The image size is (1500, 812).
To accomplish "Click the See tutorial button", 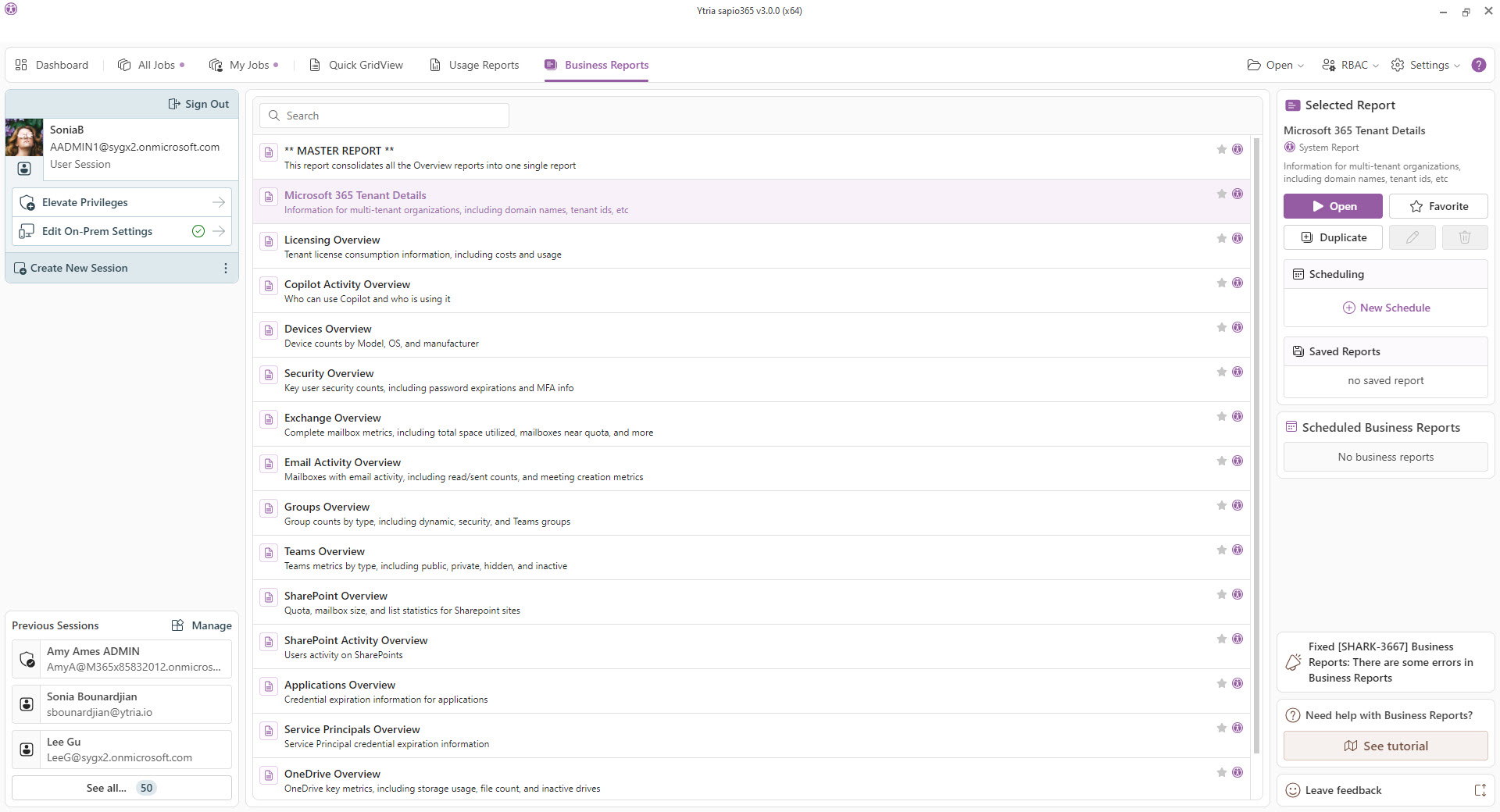I will pyautogui.click(x=1385, y=746).
